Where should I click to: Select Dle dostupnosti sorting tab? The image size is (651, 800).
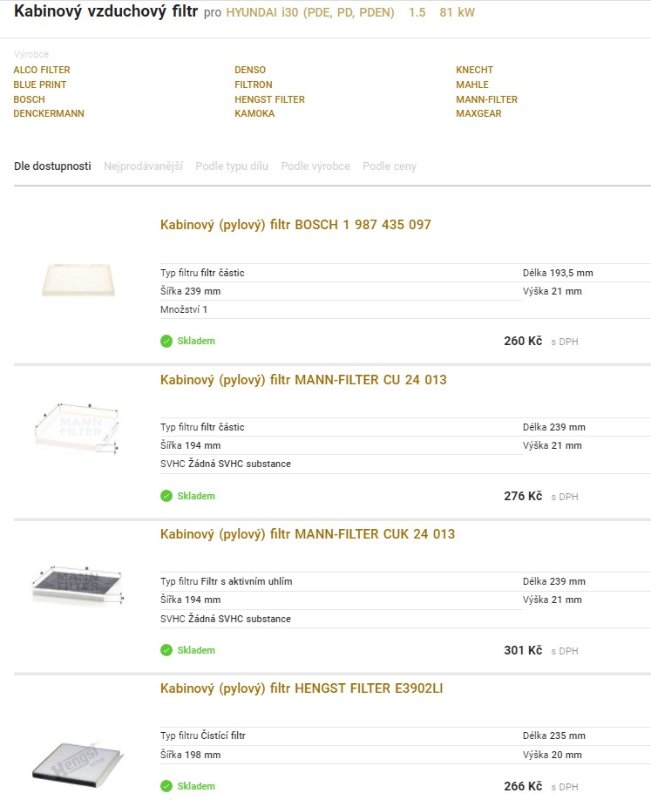pos(53,166)
